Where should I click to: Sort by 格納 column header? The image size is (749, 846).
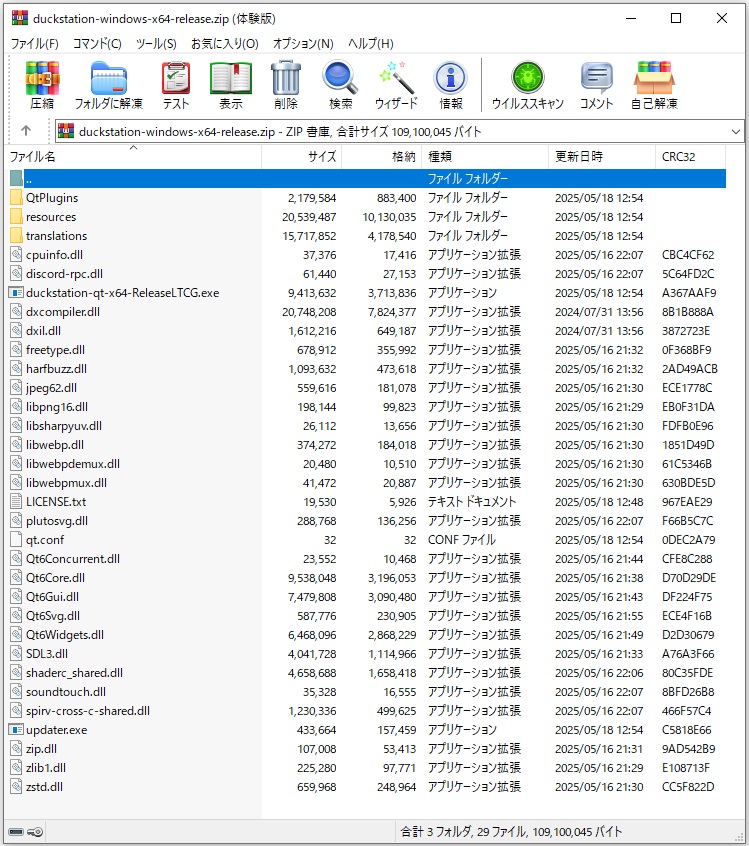point(382,156)
